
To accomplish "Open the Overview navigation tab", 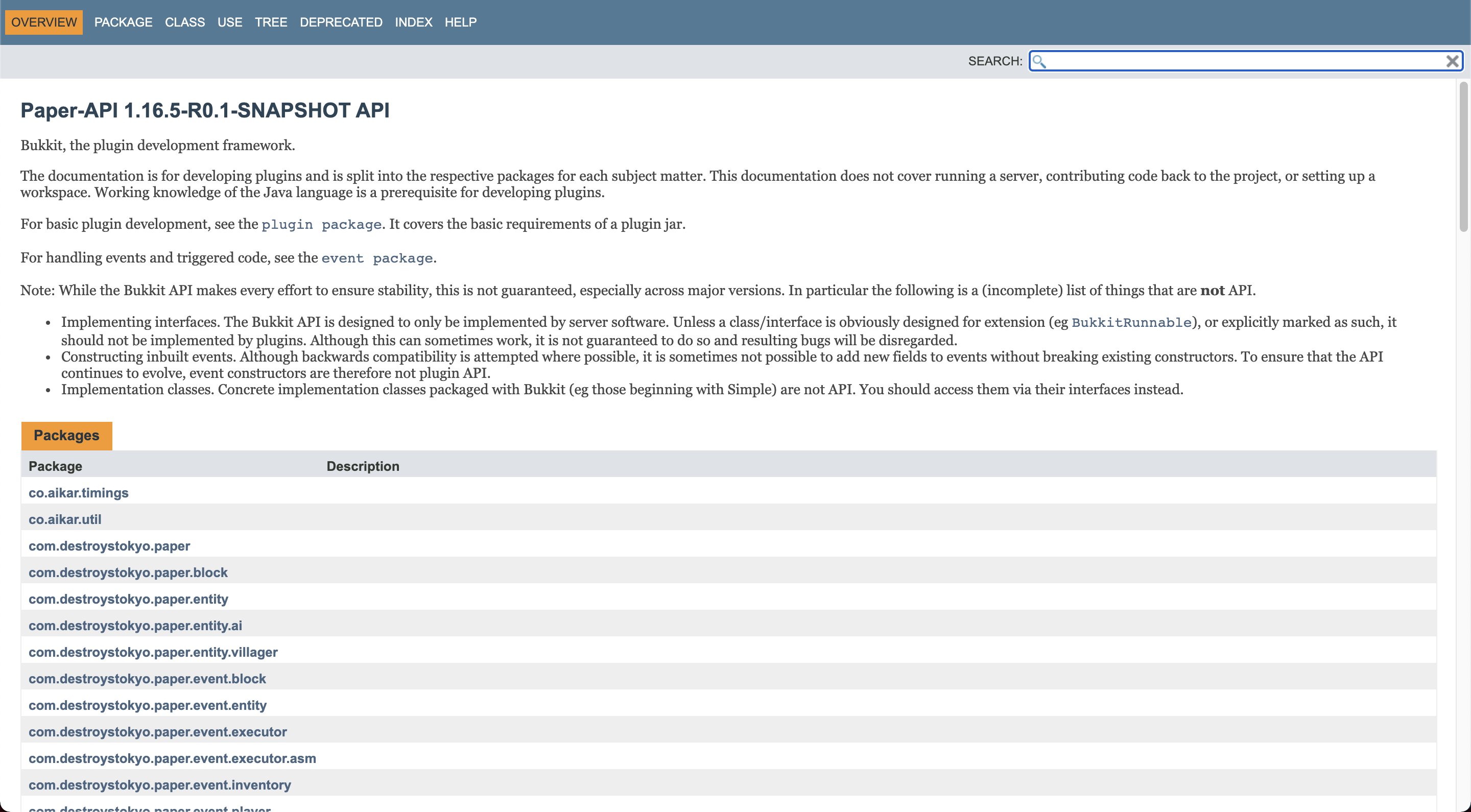I will click(44, 22).
